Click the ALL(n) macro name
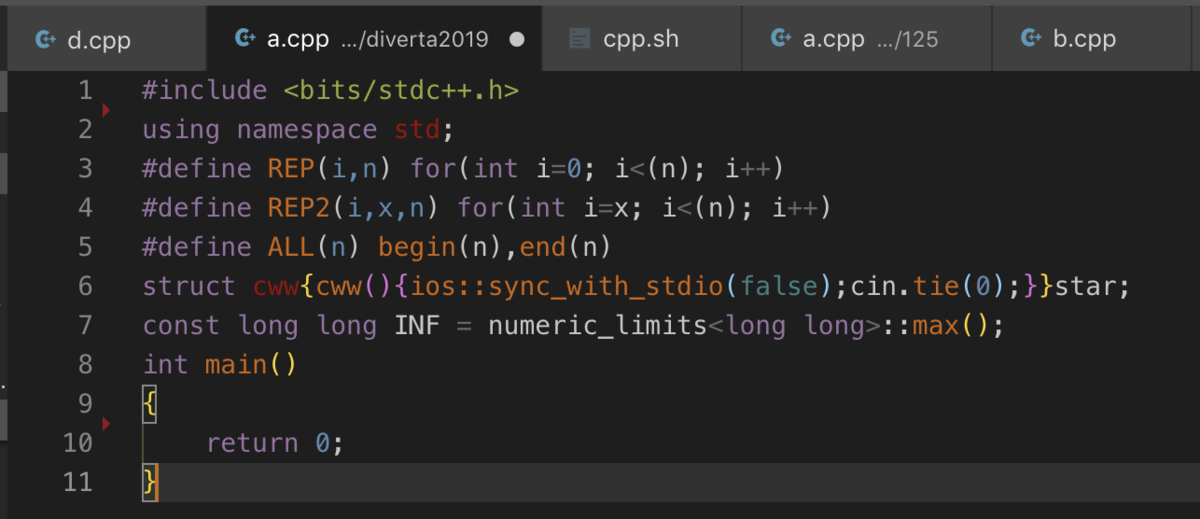The image size is (1200, 519). point(314,247)
